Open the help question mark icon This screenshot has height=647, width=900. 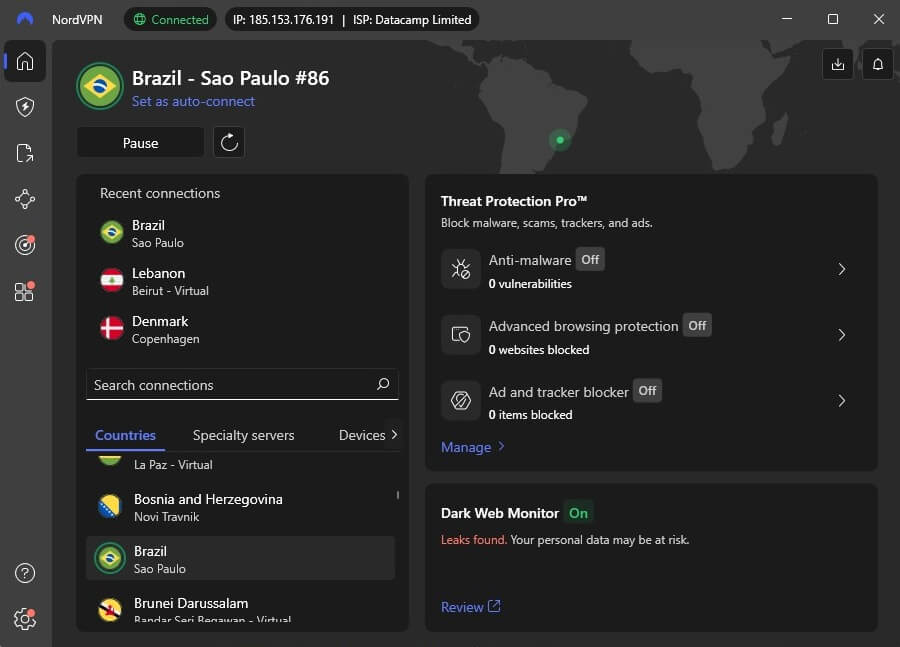click(x=24, y=573)
